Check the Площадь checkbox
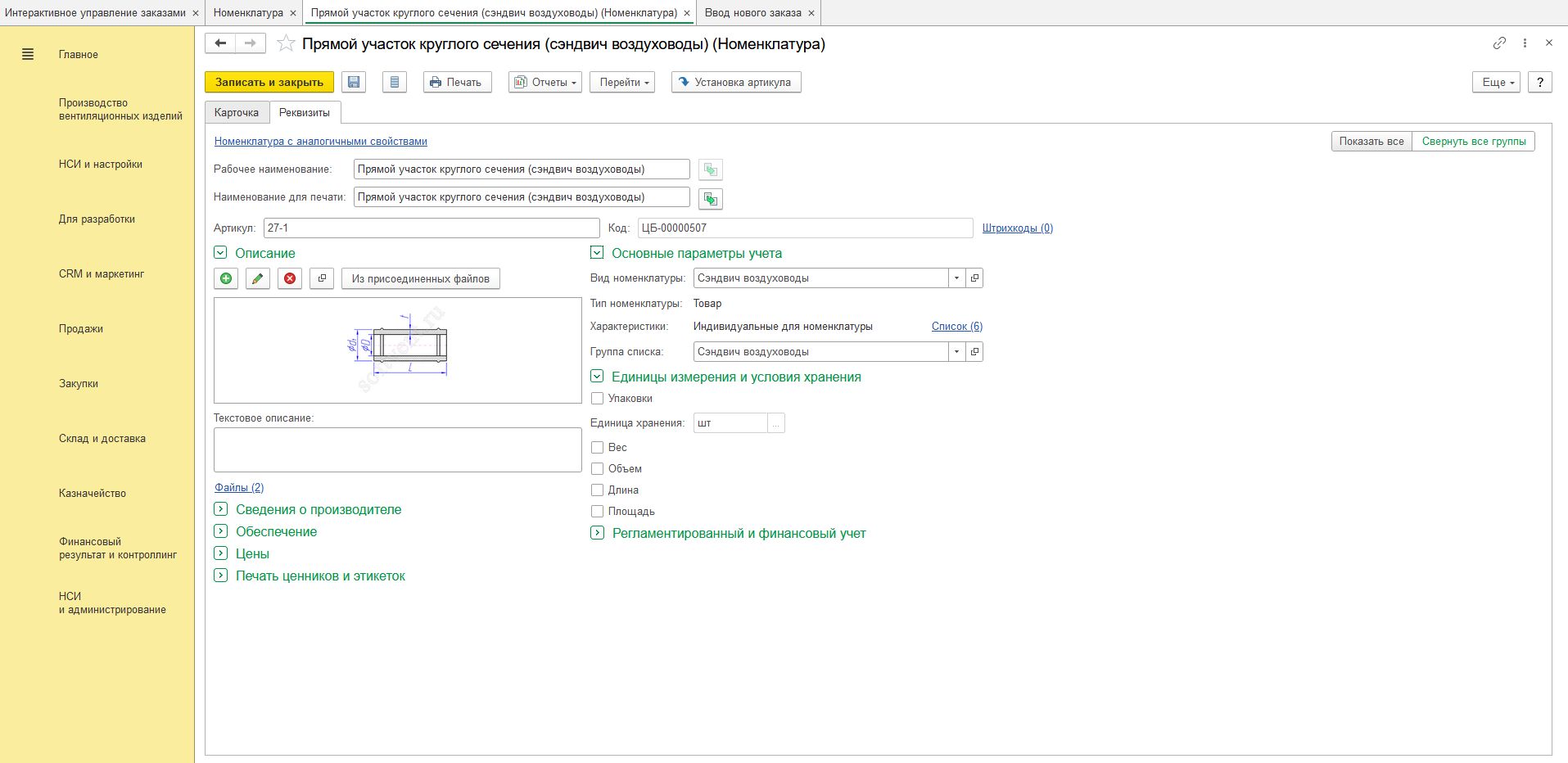The height and width of the screenshot is (763, 1568). pos(598,512)
